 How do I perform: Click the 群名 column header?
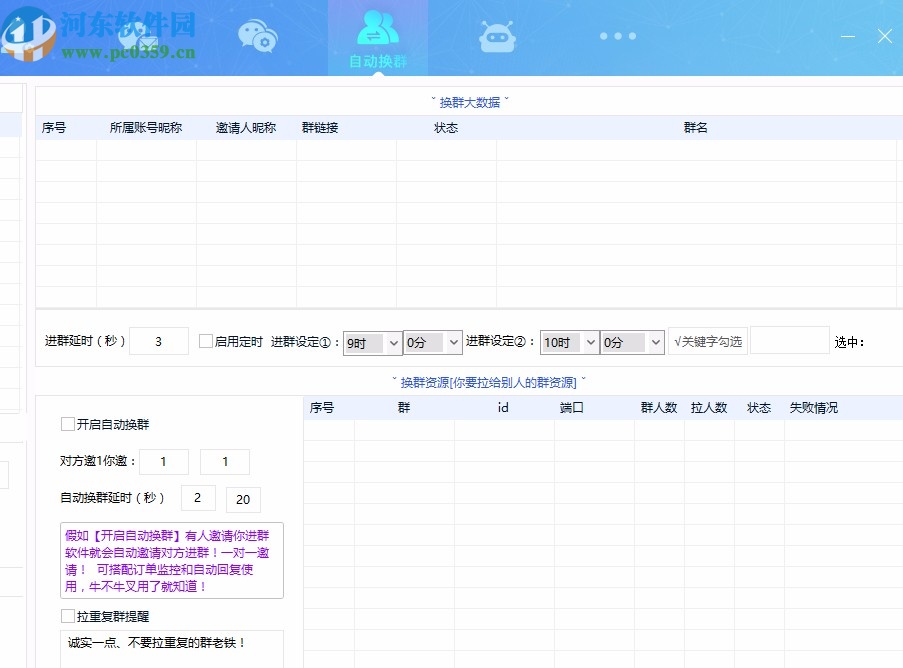click(696, 128)
